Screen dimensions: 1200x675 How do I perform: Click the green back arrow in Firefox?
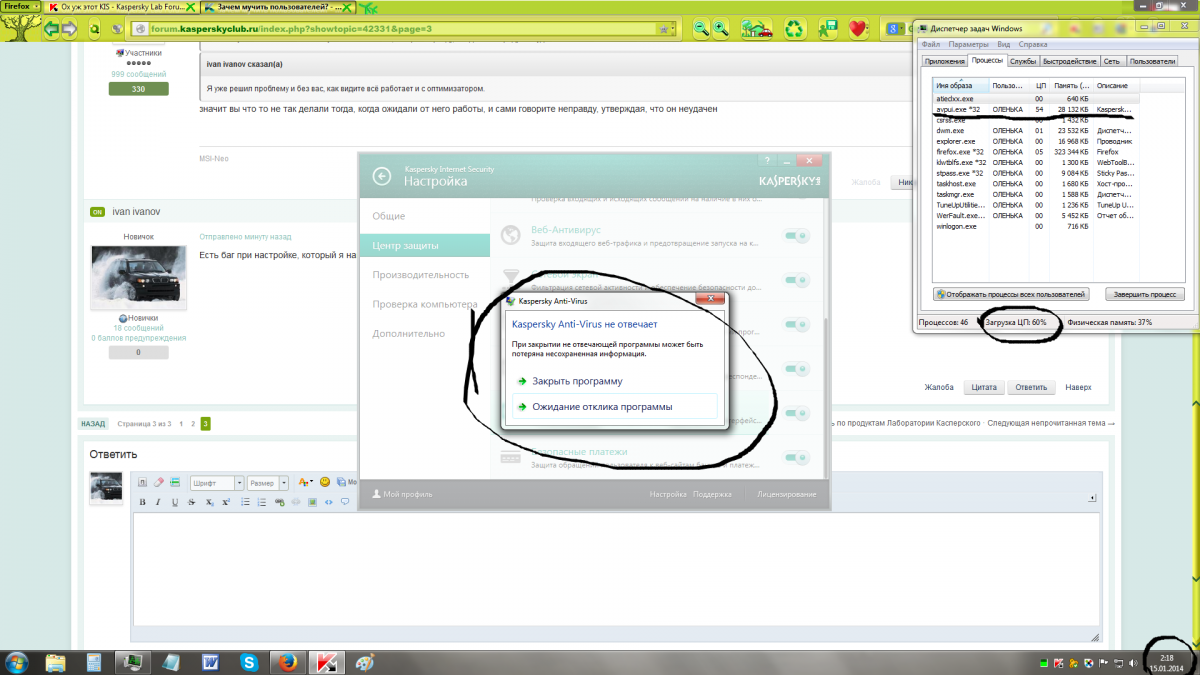pos(50,29)
